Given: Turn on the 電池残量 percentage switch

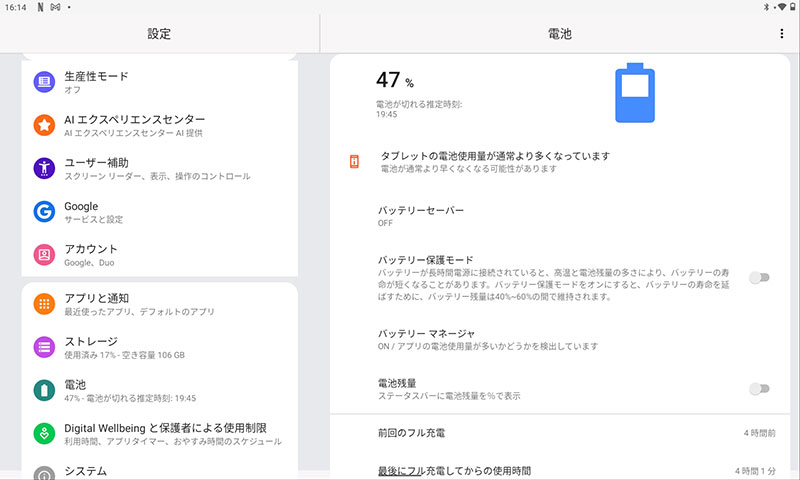Looking at the screenshot, I should pos(759,389).
